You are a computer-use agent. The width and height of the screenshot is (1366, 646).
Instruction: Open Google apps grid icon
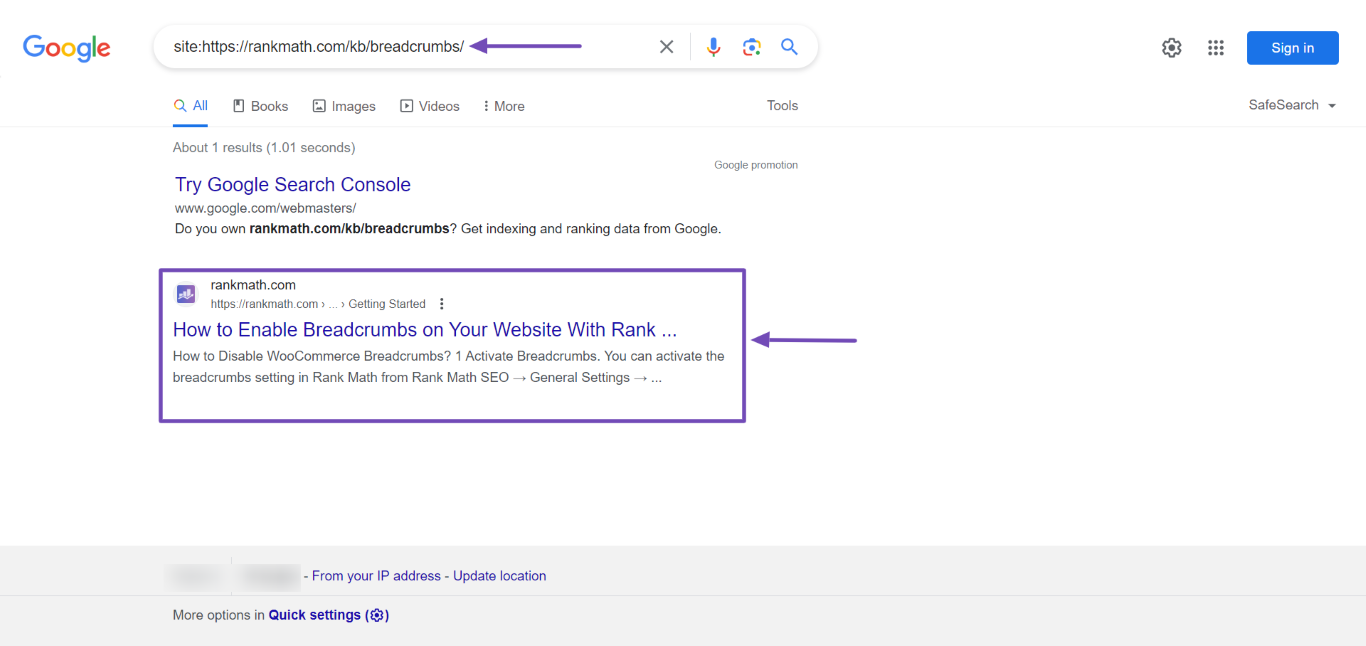click(x=1216, y=48)
